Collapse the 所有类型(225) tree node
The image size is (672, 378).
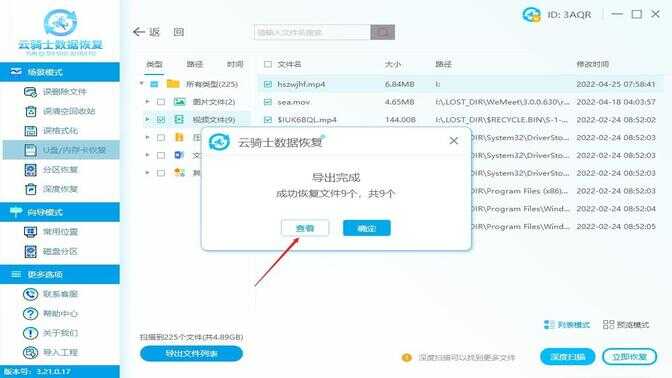point(141,84)
